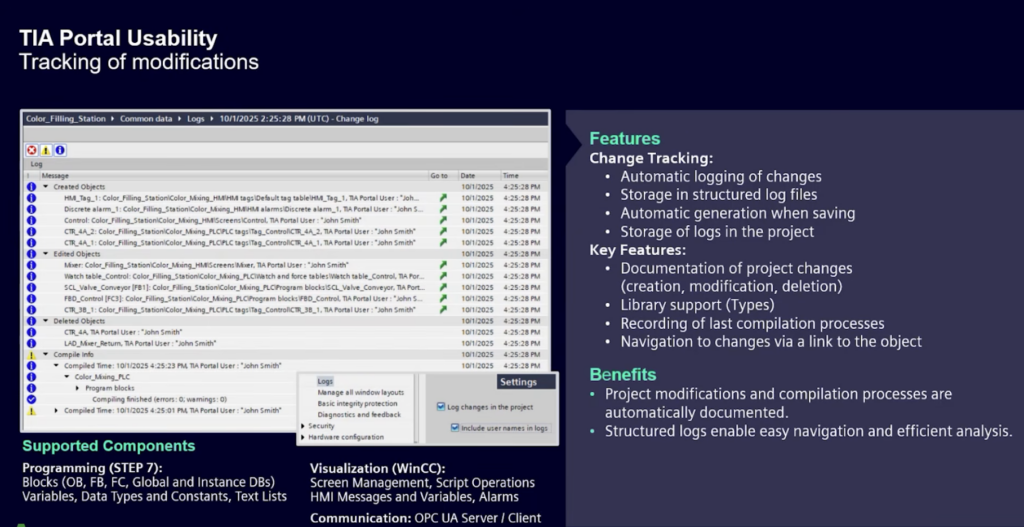Collapse the Created Objects group
1024x527 pixels.
point(45,187)
